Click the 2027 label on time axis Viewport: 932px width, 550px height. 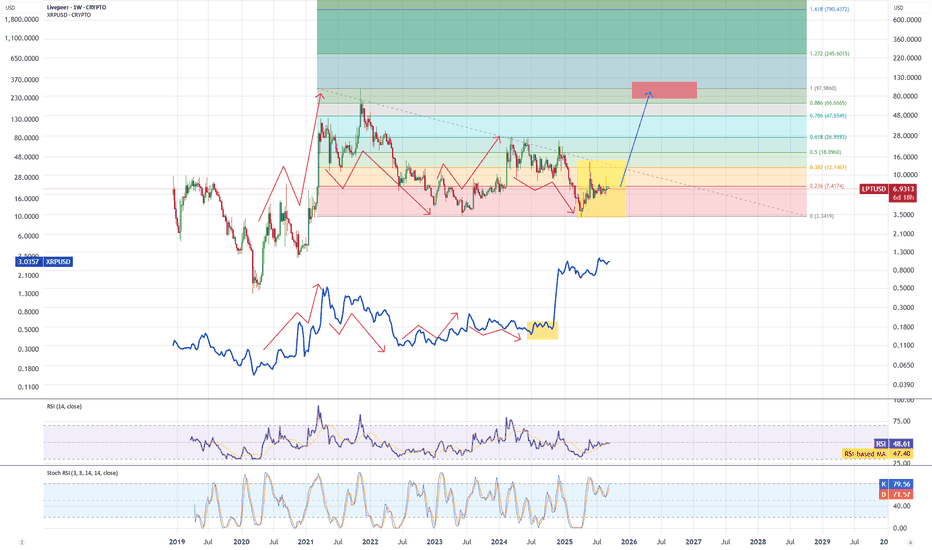pos(693,542)
